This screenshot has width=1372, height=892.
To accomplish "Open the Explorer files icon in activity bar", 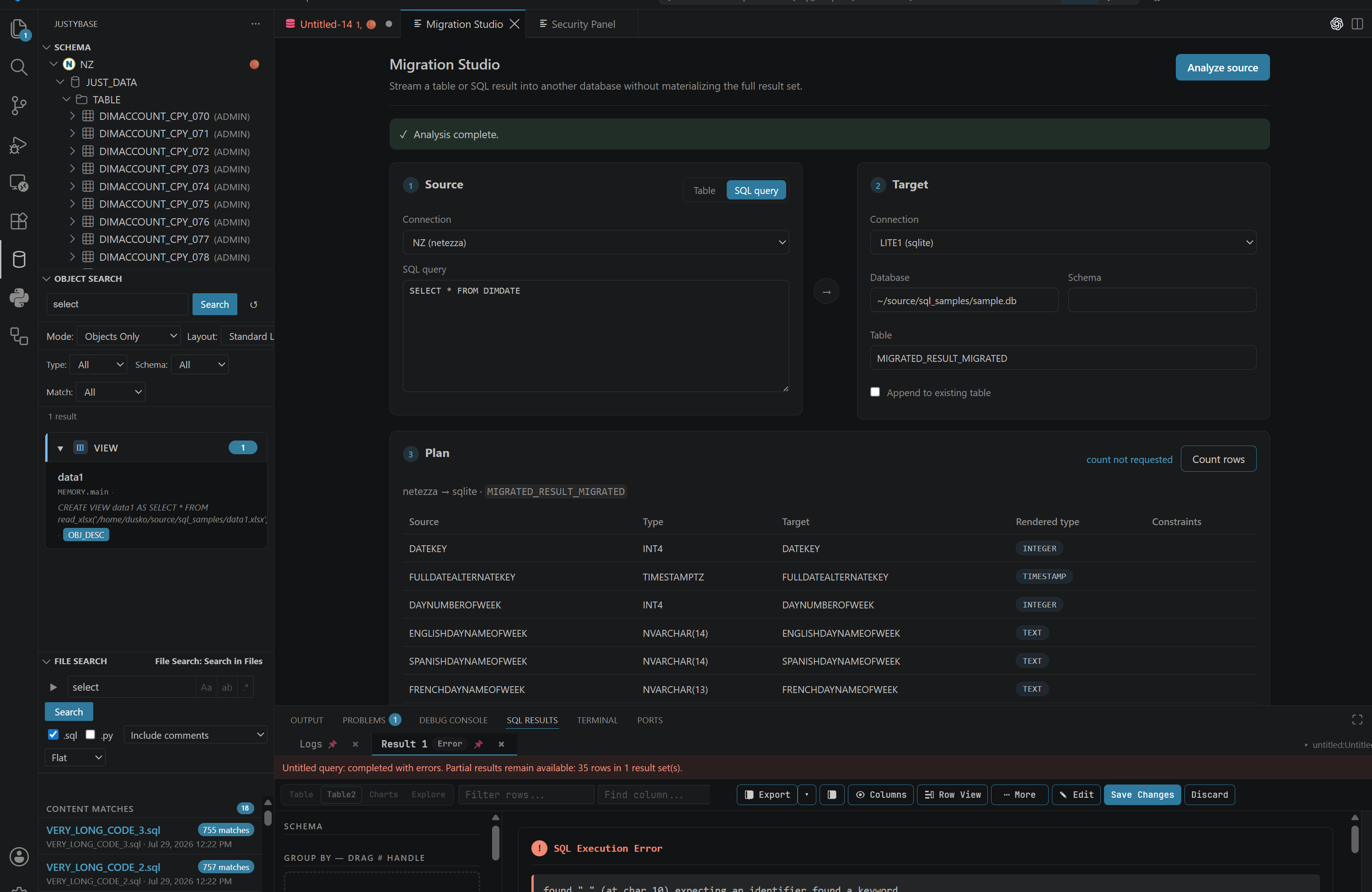I will pyautogui.click(x=18, y=29).
